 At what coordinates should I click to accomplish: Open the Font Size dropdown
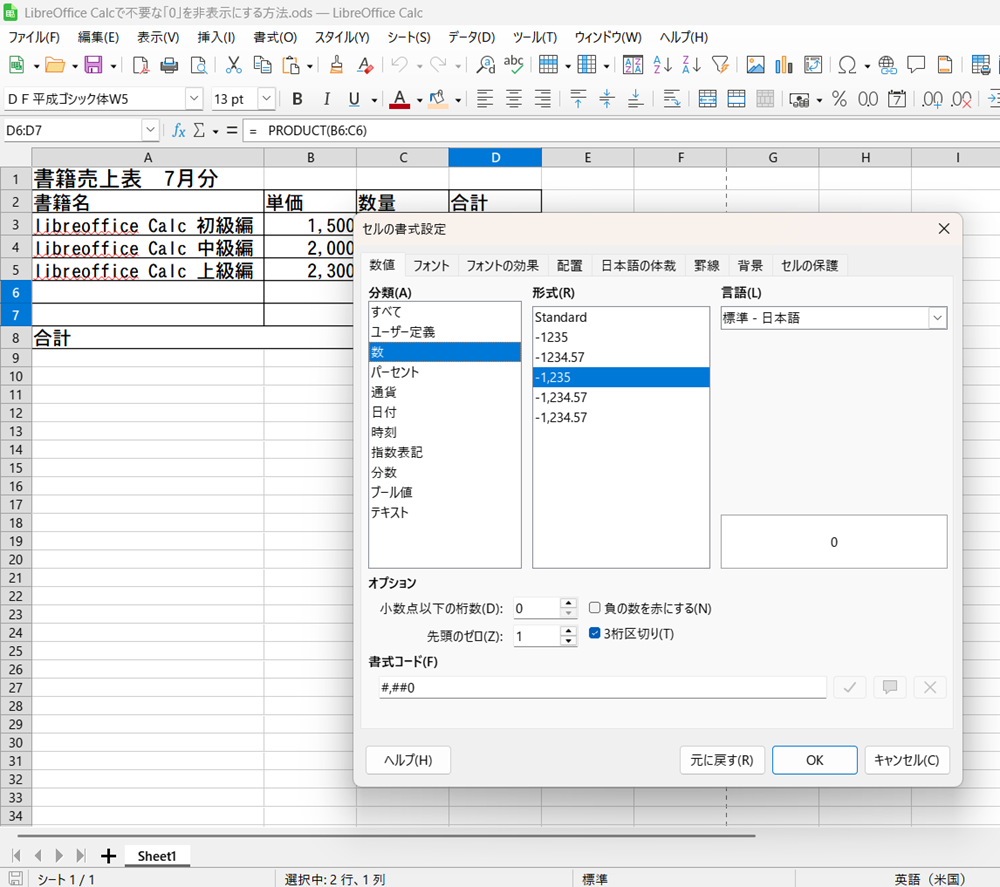pyautogui.click(x=267, y=99)
